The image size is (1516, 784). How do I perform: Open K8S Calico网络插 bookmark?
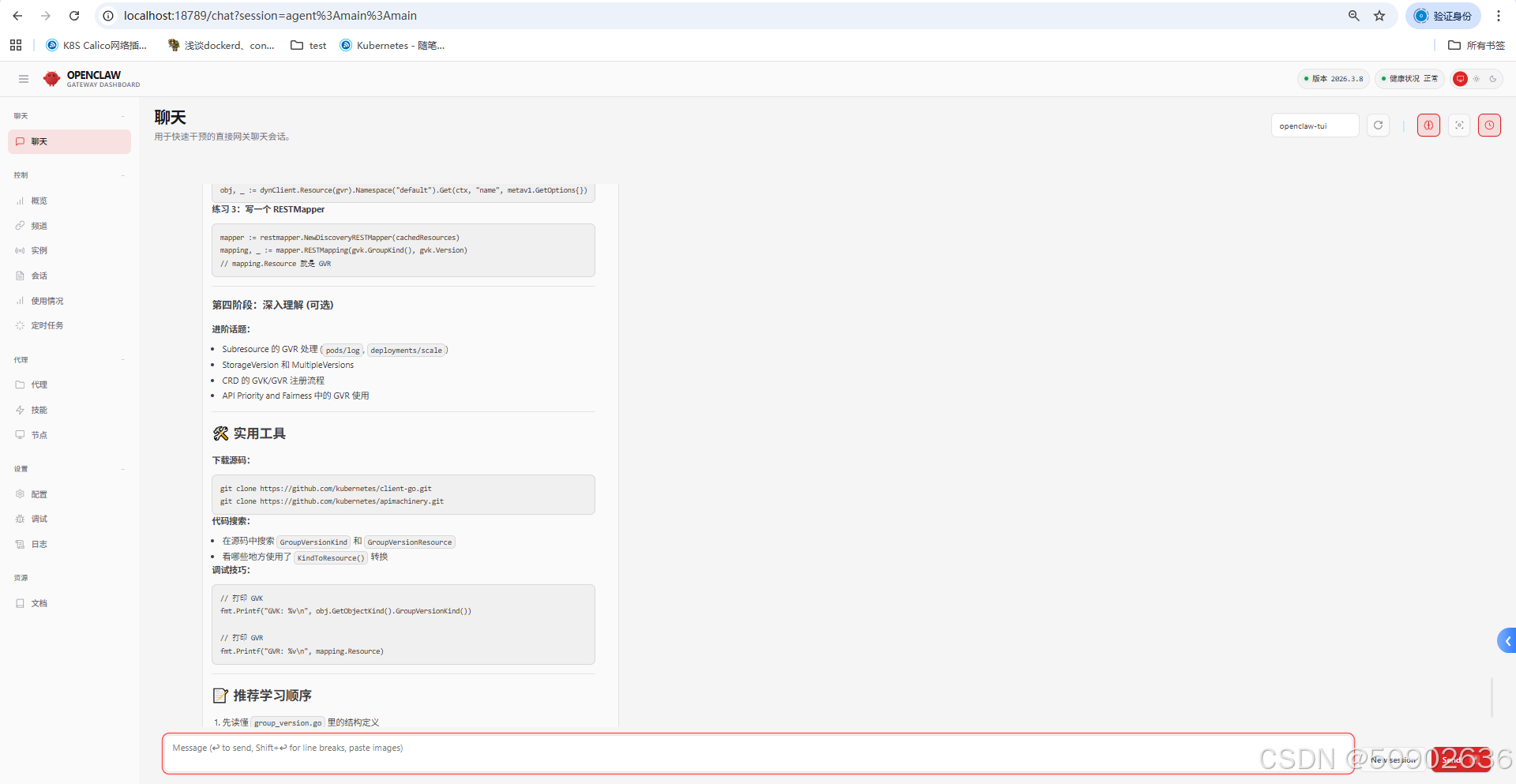pyautogui.click(x=96, y=45)
